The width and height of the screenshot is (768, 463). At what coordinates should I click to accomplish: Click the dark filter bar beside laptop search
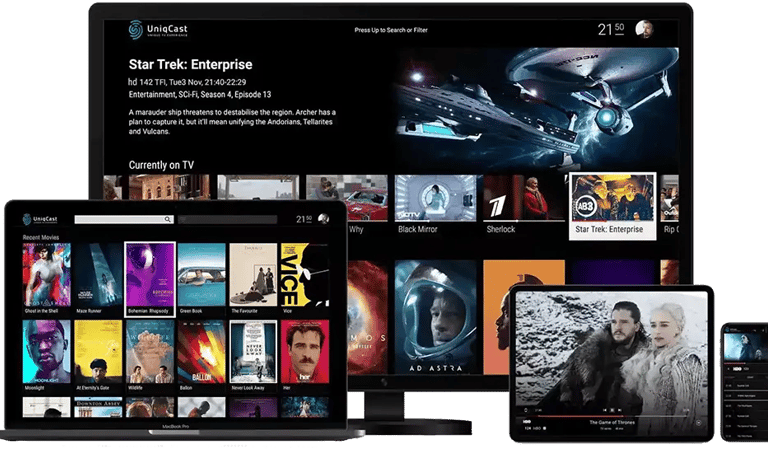click(x=228, y=219)
